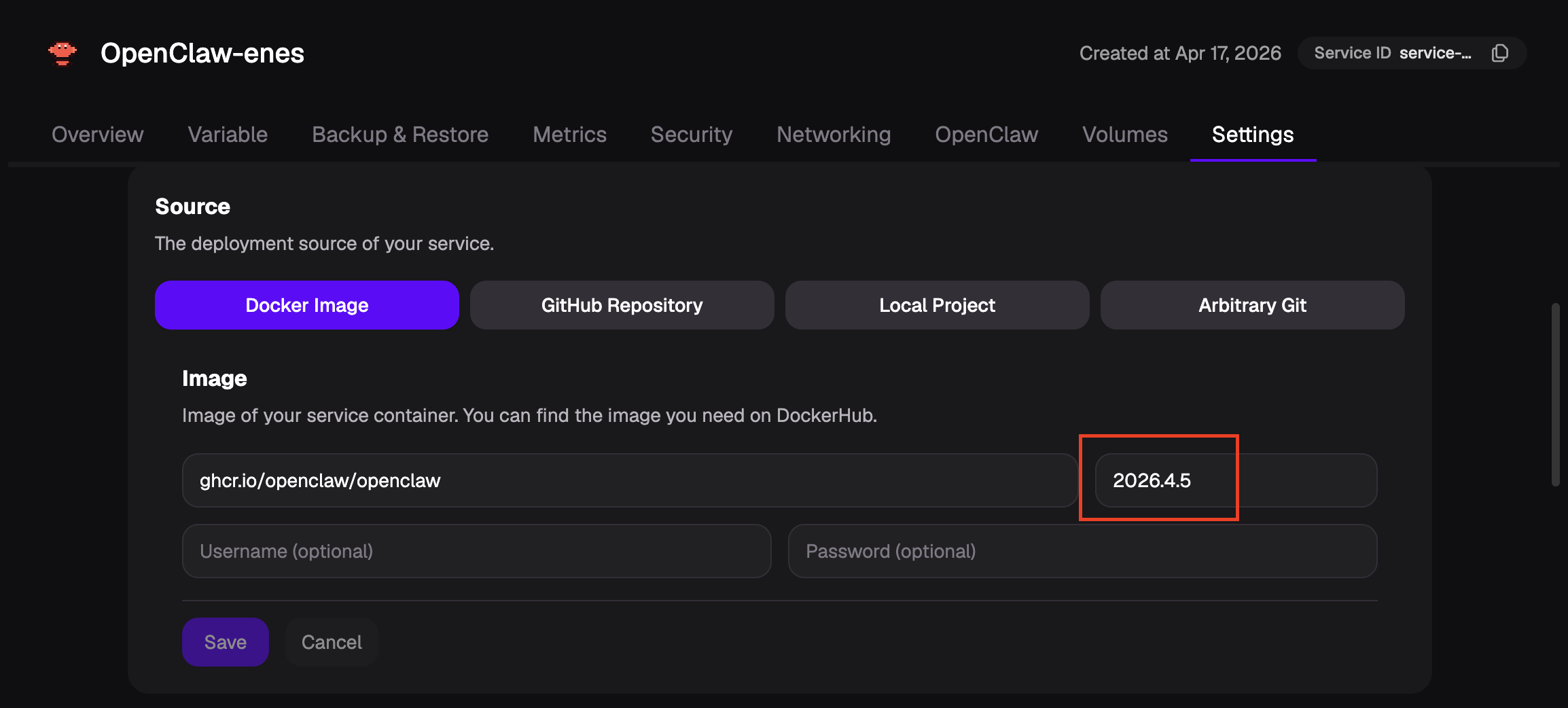Click the 'Created at Apr 17, 2026' text
The width and height of the screenshot is (1568, 708).
tap(1180, 53)
